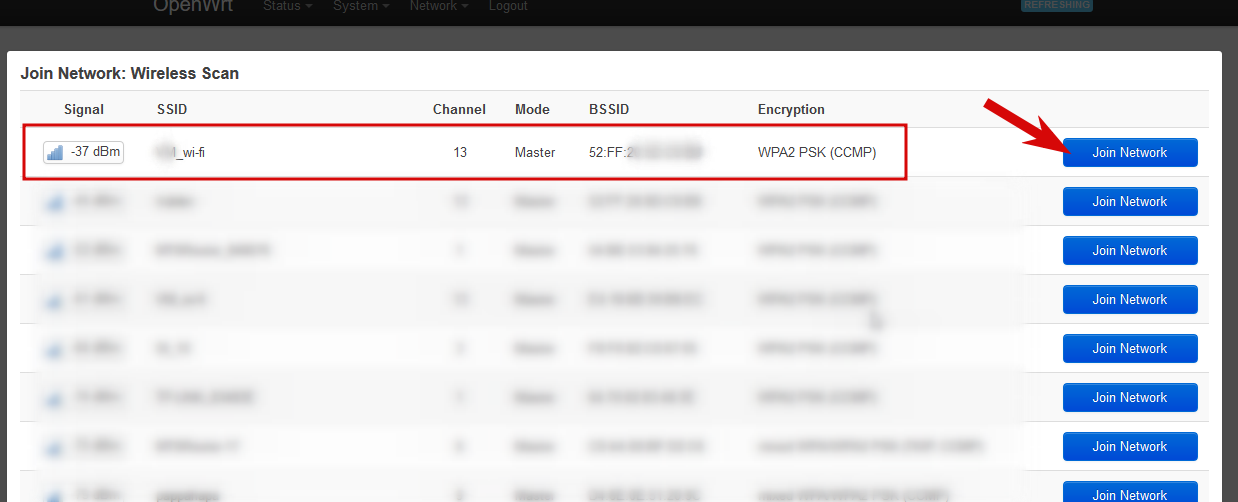The height and width of the screenshot is (502, 1238).
Task: Click the signal strength bars icon at -37 dBm
Action: pos(55,153)
